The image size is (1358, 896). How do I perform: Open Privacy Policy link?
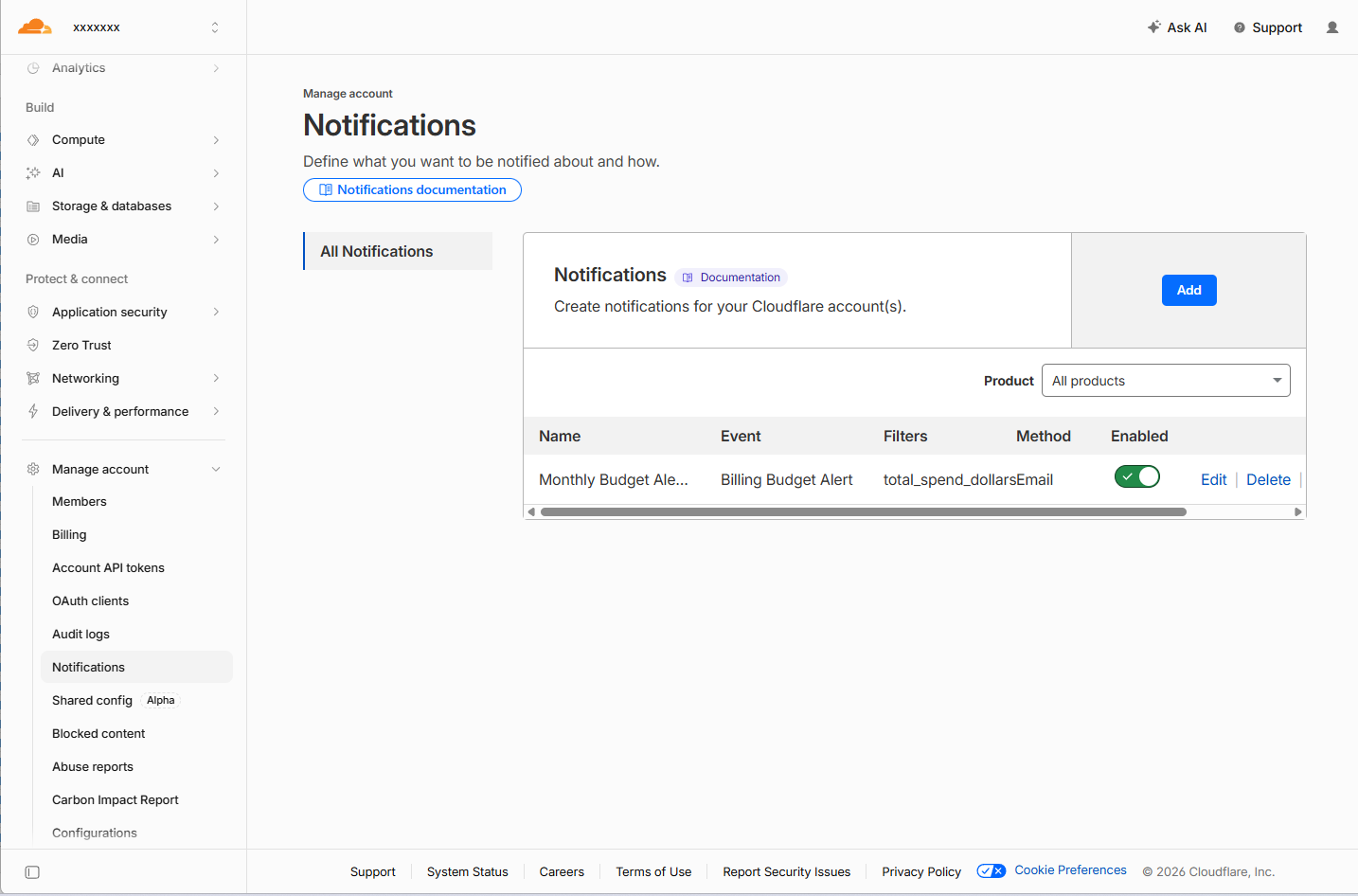(921, 872)
